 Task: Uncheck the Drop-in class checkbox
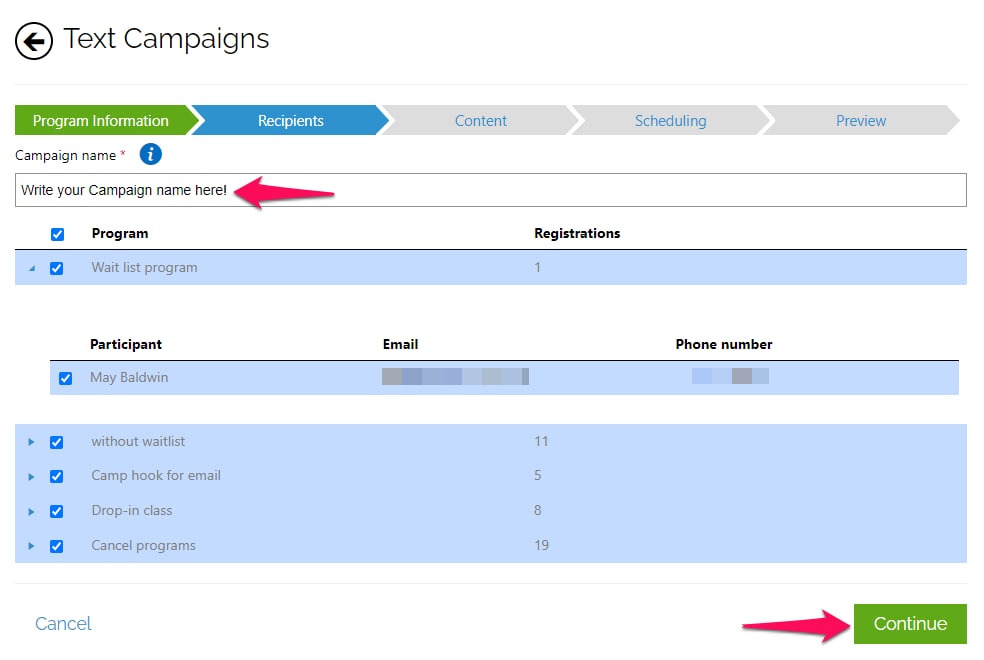(x=57, y=511)
